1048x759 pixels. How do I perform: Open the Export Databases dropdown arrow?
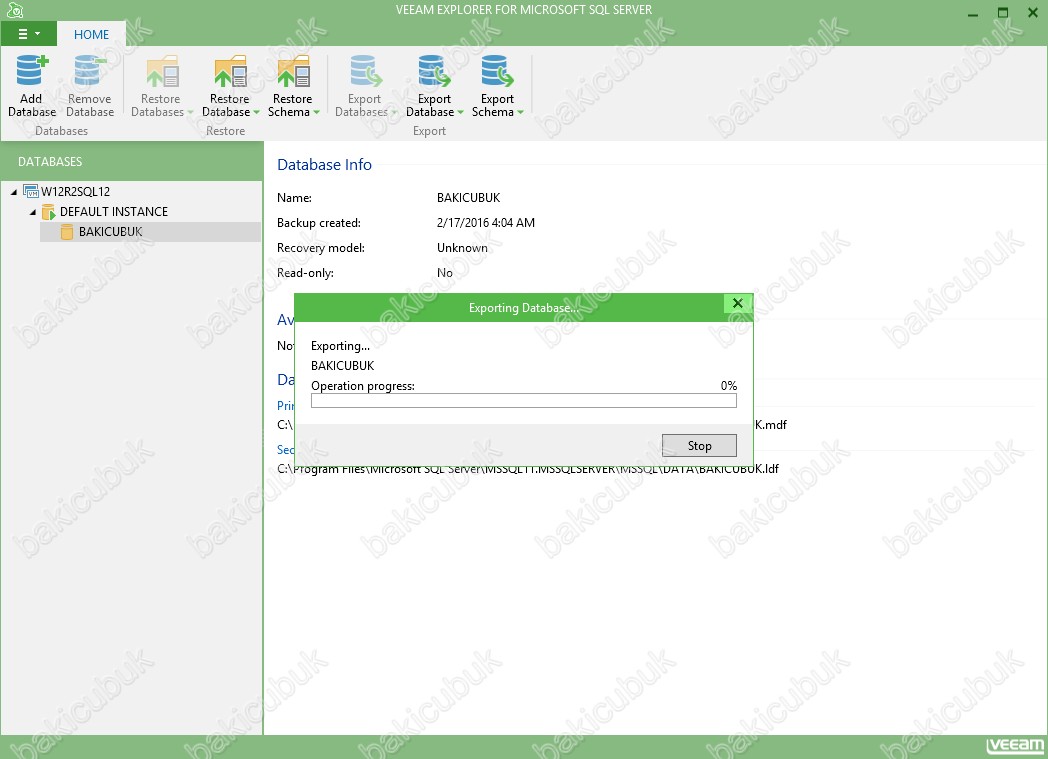click(x=394, y=112)
